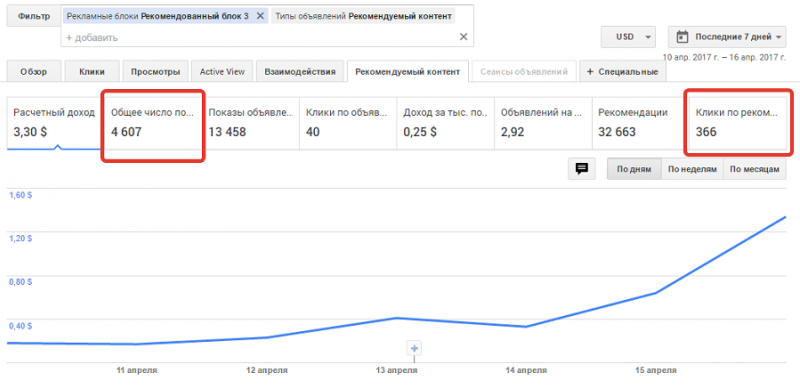The height and width of the screenshot is (389, 800).
Task: Group the chart По неделям
Action: coord(692,169)
